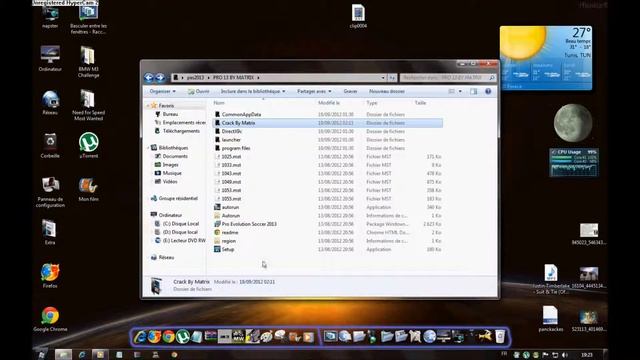This screenshot has height=360, width=640.
Task: Open the Explorer help icon
Action: [488, 91]
